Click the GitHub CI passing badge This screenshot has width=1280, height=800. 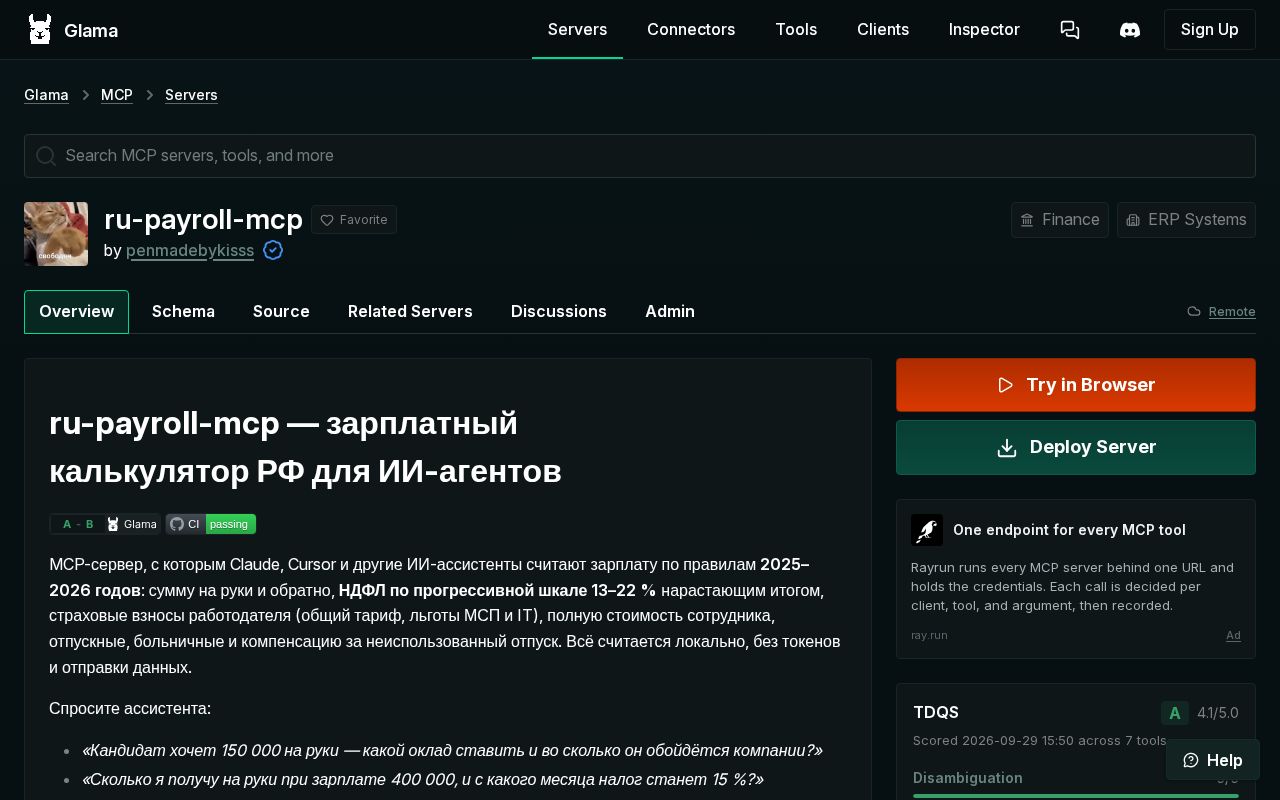point(211,524)
